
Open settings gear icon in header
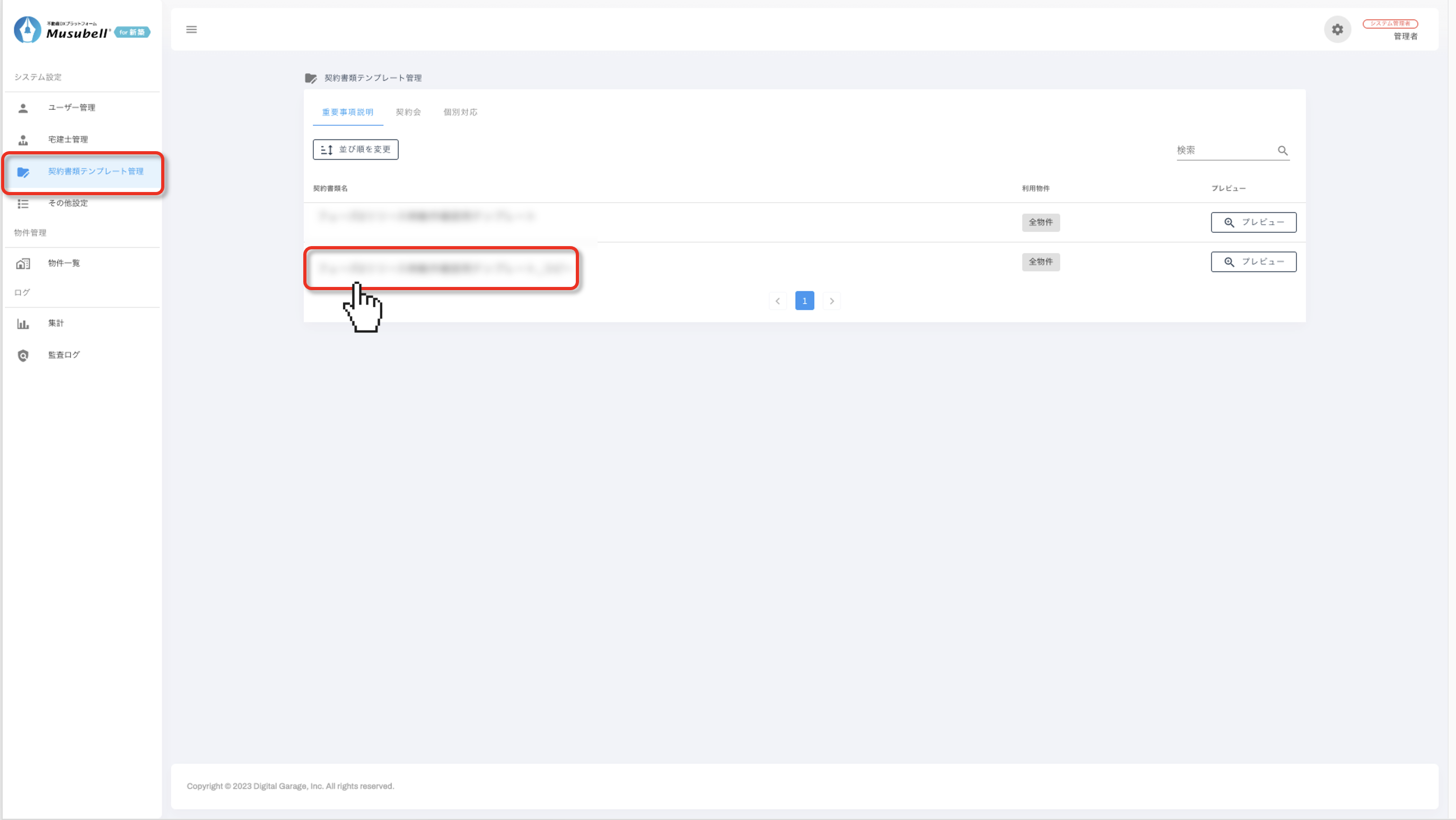pyautogui.click(x=1337, y=29)
